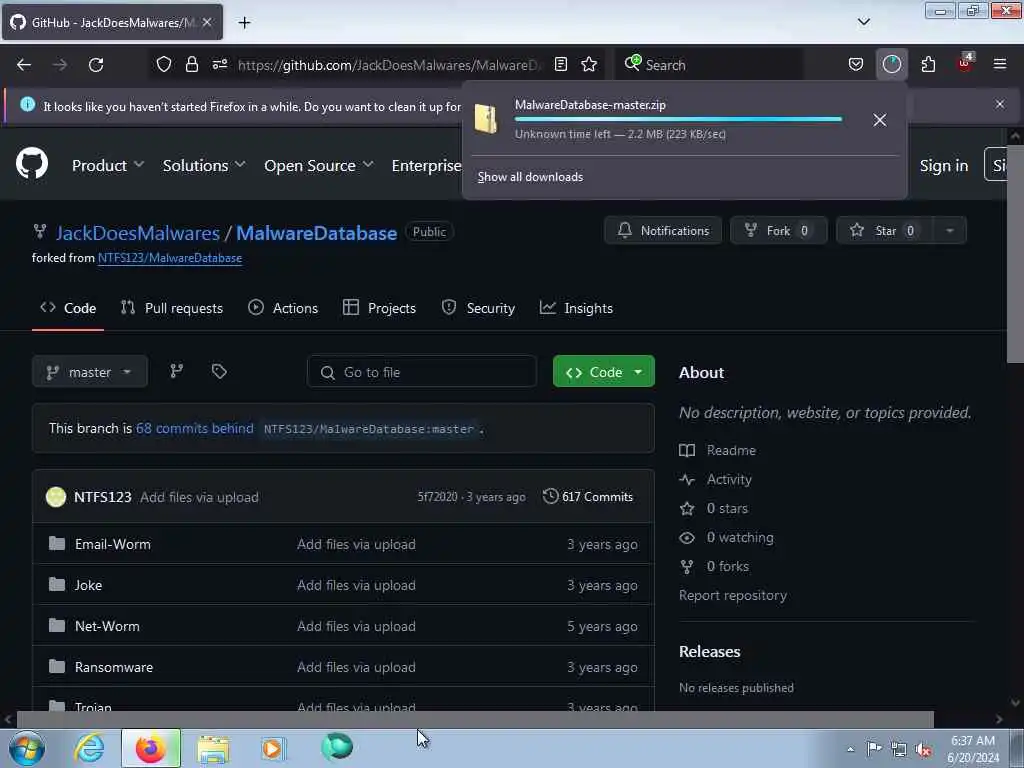The image size is (1024, 768).
Task: Open the Firefox hamburger menu
Action: pyautogui.click(x=1000, y=64)
